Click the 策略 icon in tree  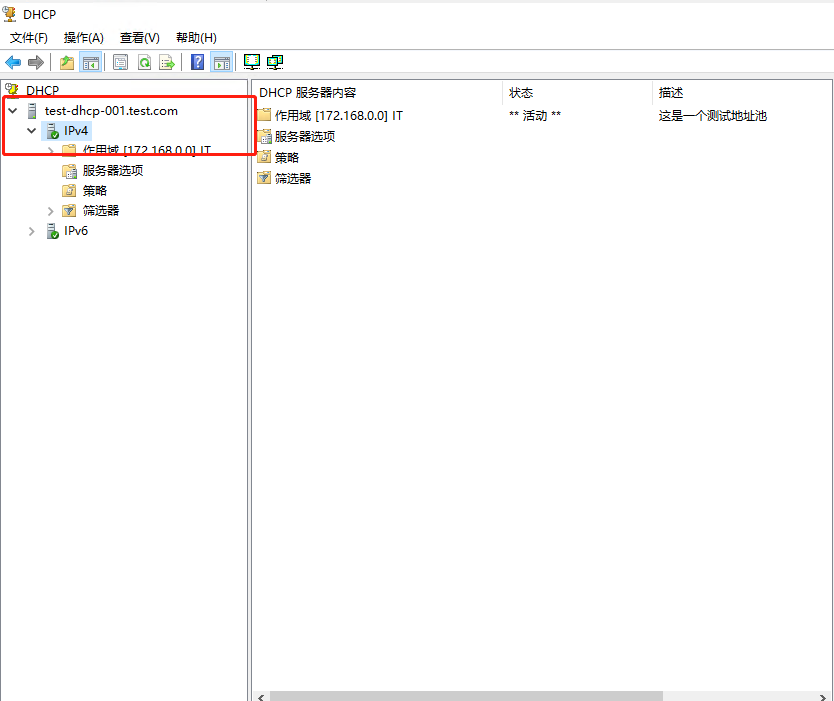tap(69, 191)
